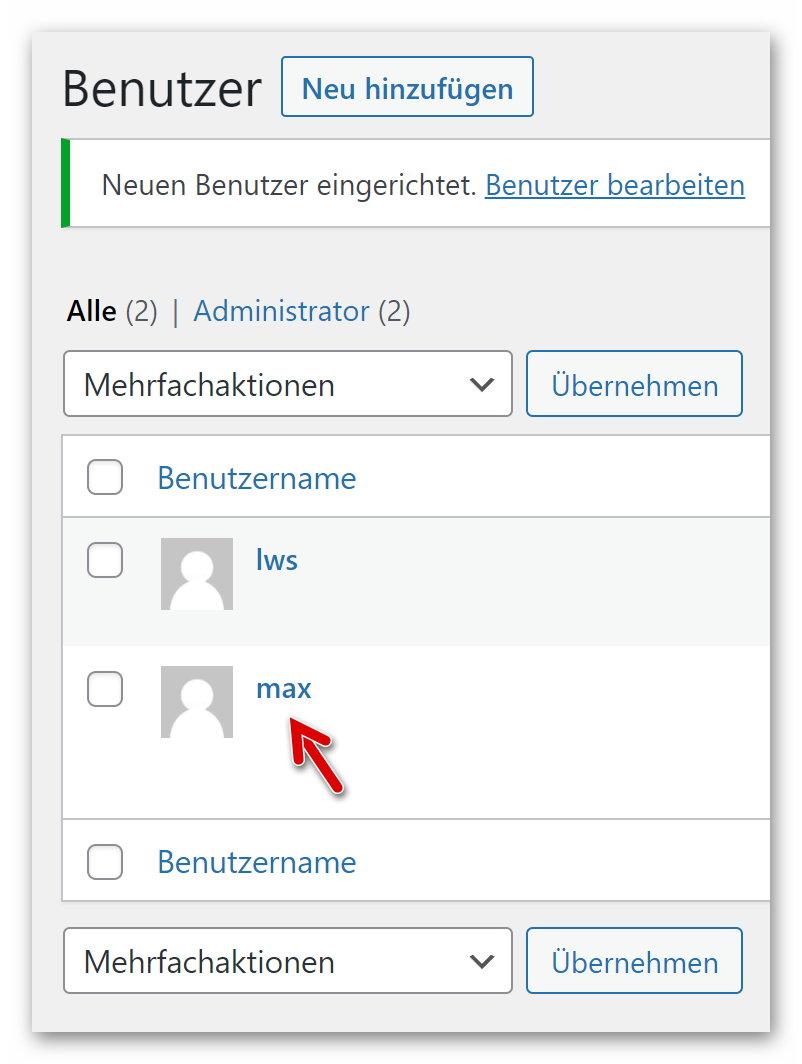Open the max username link
The height and width of the screenshot is (1064, 802).
[x=284, y=689]
